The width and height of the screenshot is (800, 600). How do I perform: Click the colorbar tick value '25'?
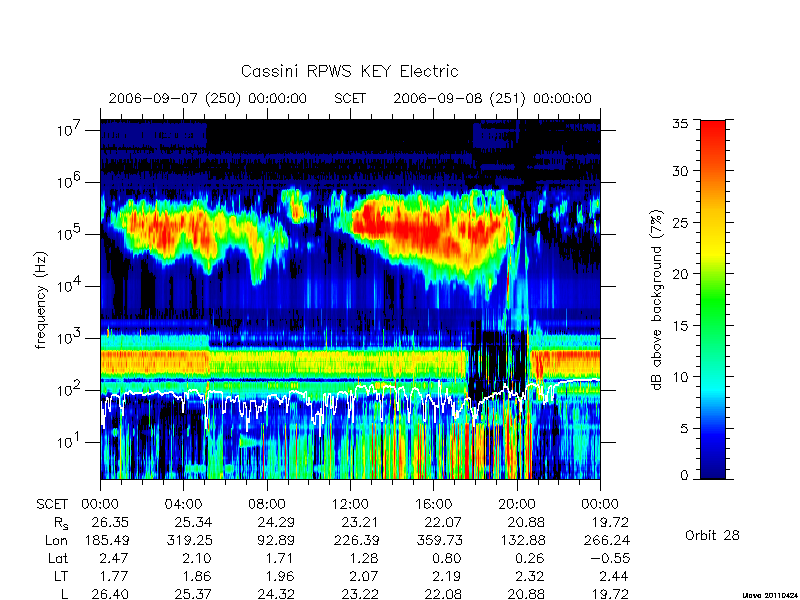click(680, 222)
